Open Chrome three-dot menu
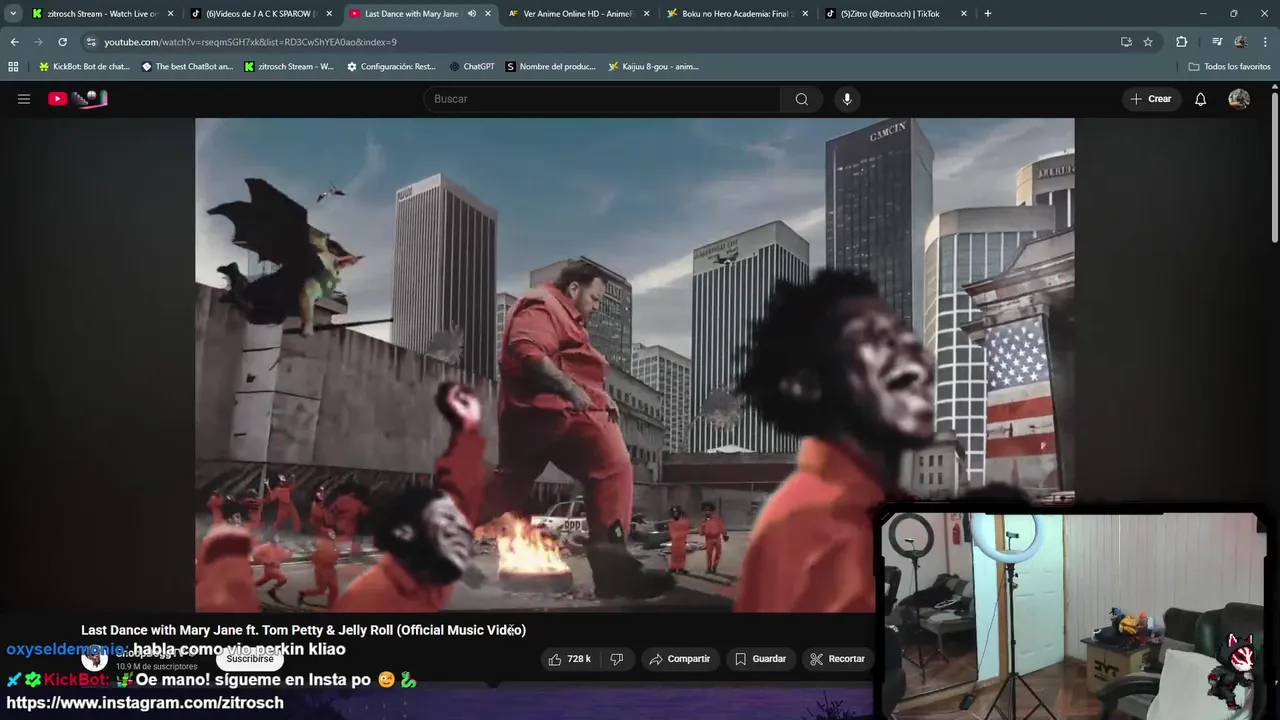 tap(1265, 42)
